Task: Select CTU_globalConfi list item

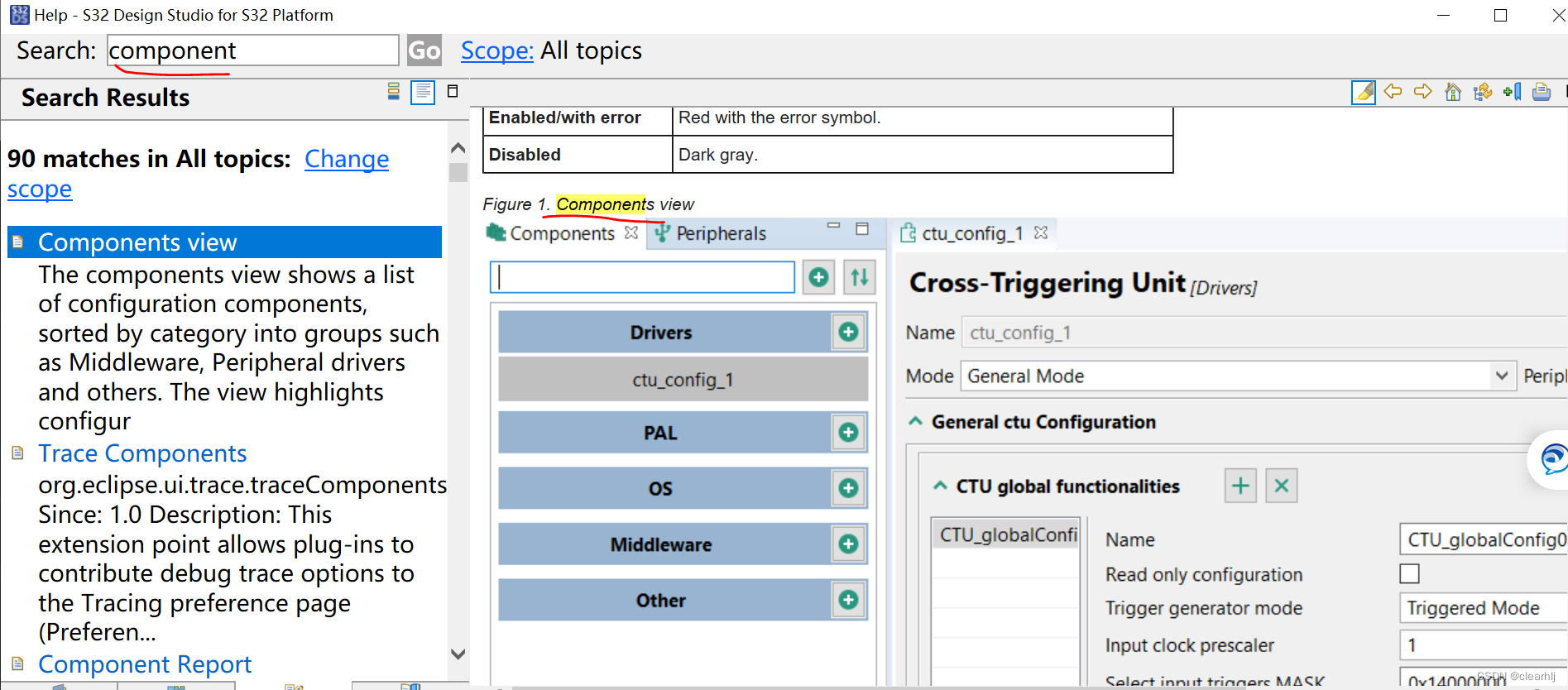Action: (1006, 535)
